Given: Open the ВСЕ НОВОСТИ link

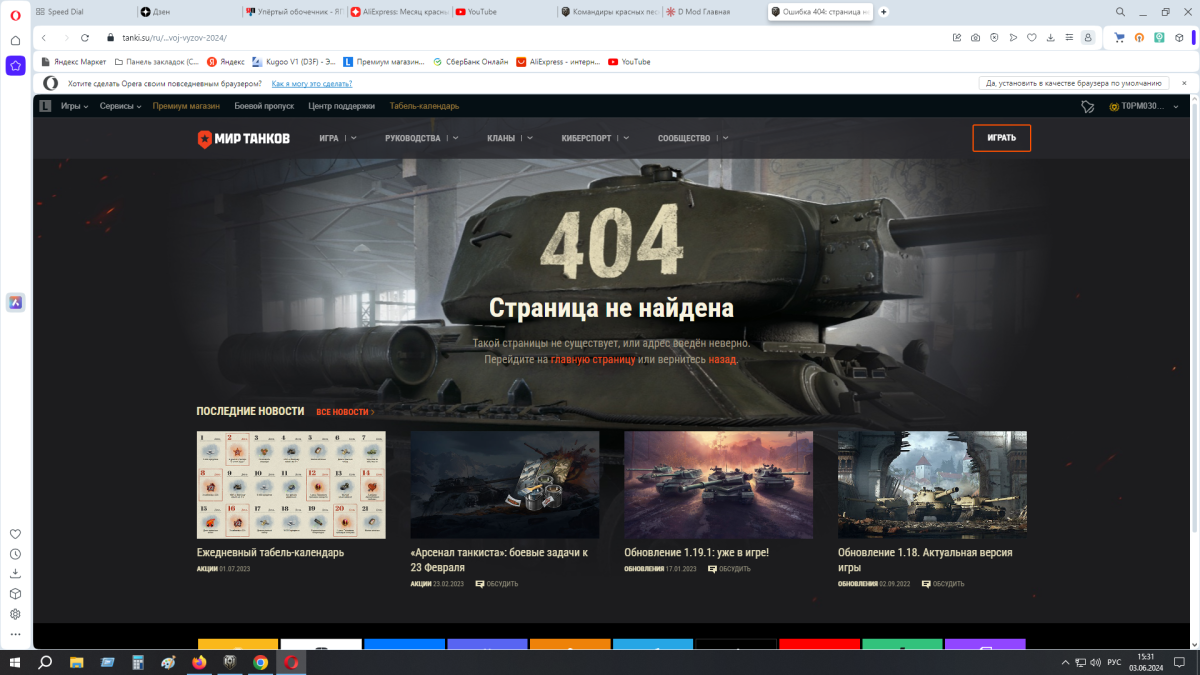Looking at the screenshot, I should click(345, 412).
